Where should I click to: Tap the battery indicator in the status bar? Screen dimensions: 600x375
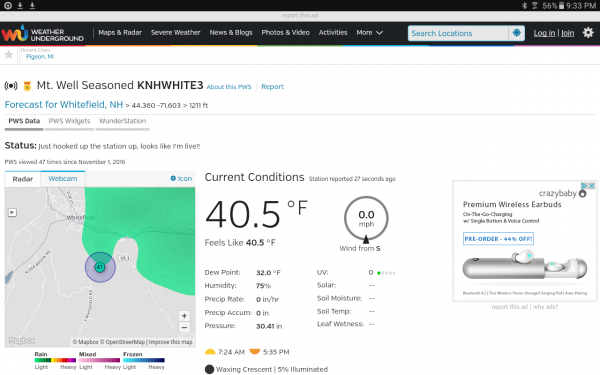[x=561, y=5]
